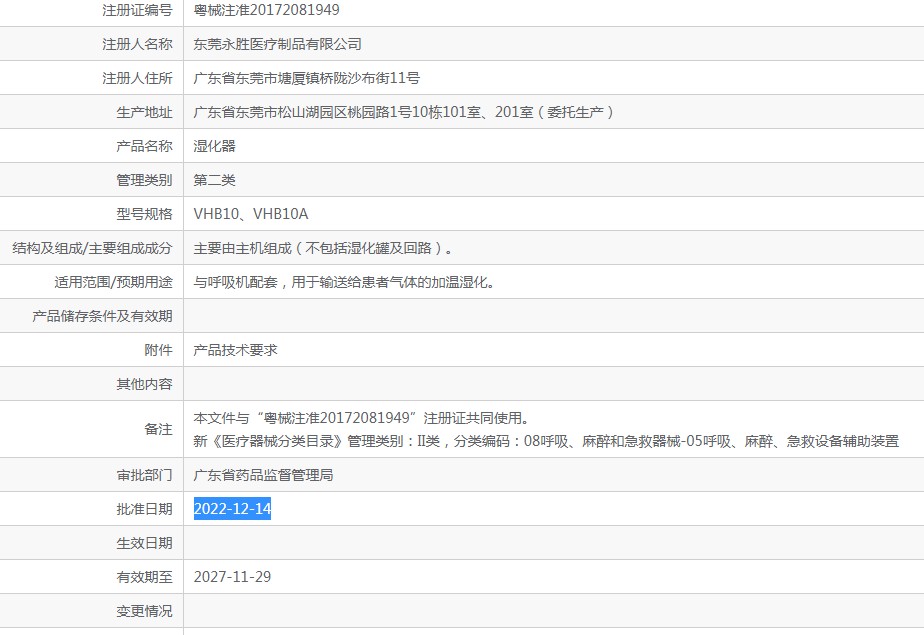Click the 审批部门 label

click(144, 475)
